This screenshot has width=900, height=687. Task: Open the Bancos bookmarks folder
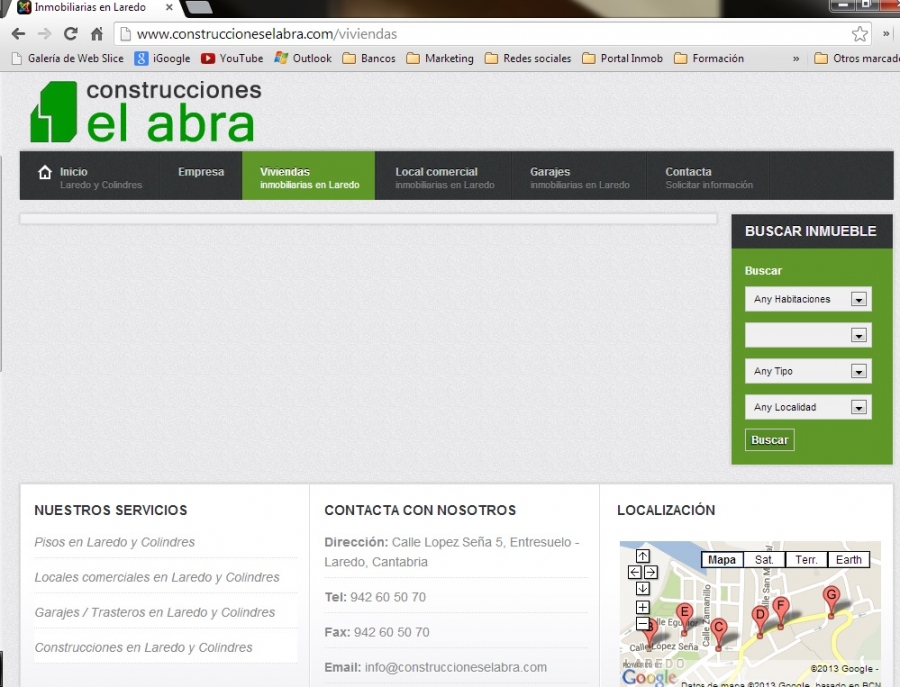pyautogui.click(x=369, y=58)
